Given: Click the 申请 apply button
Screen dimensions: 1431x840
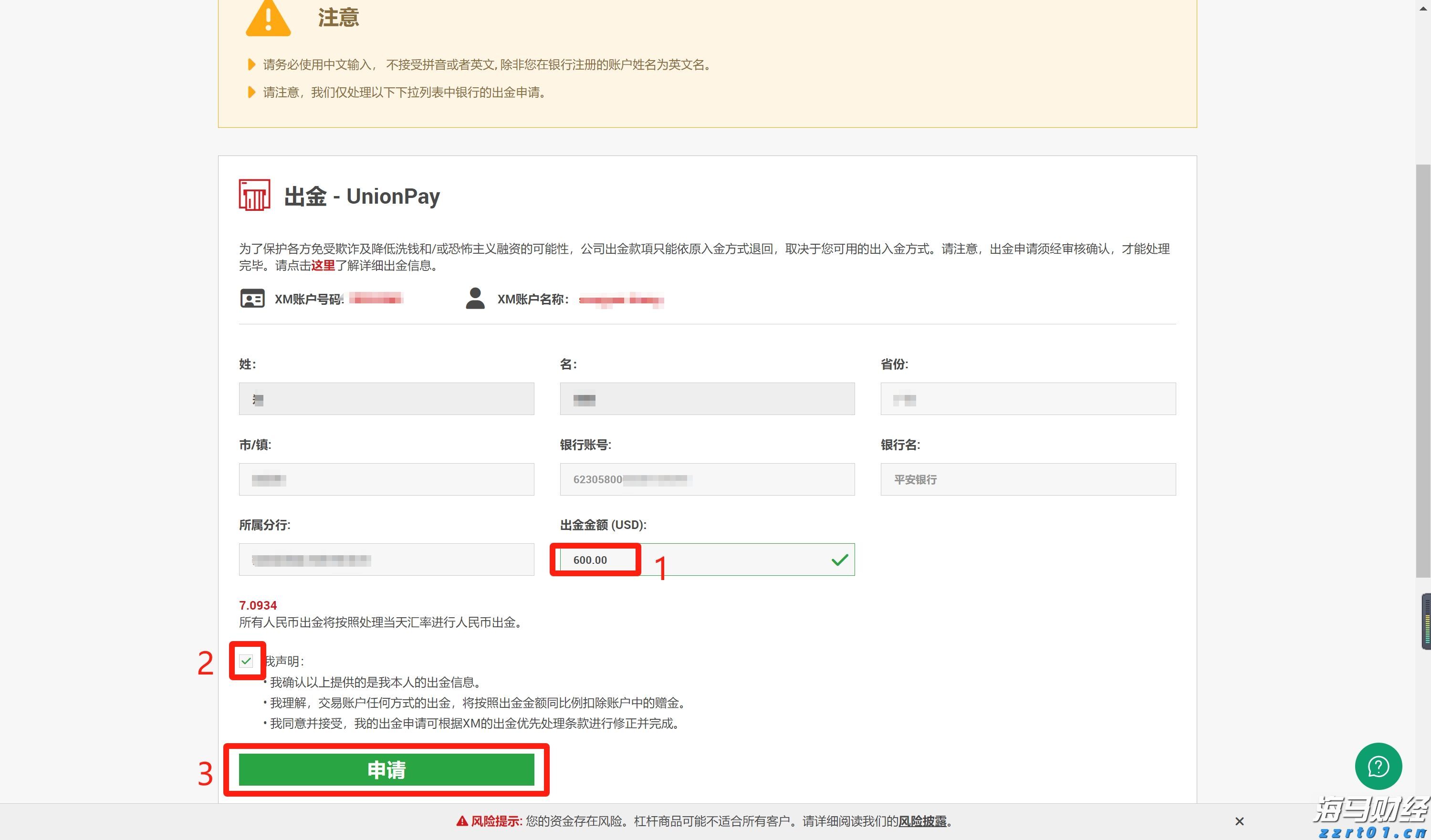Looking at the screenshot, I should pos(386,770).
